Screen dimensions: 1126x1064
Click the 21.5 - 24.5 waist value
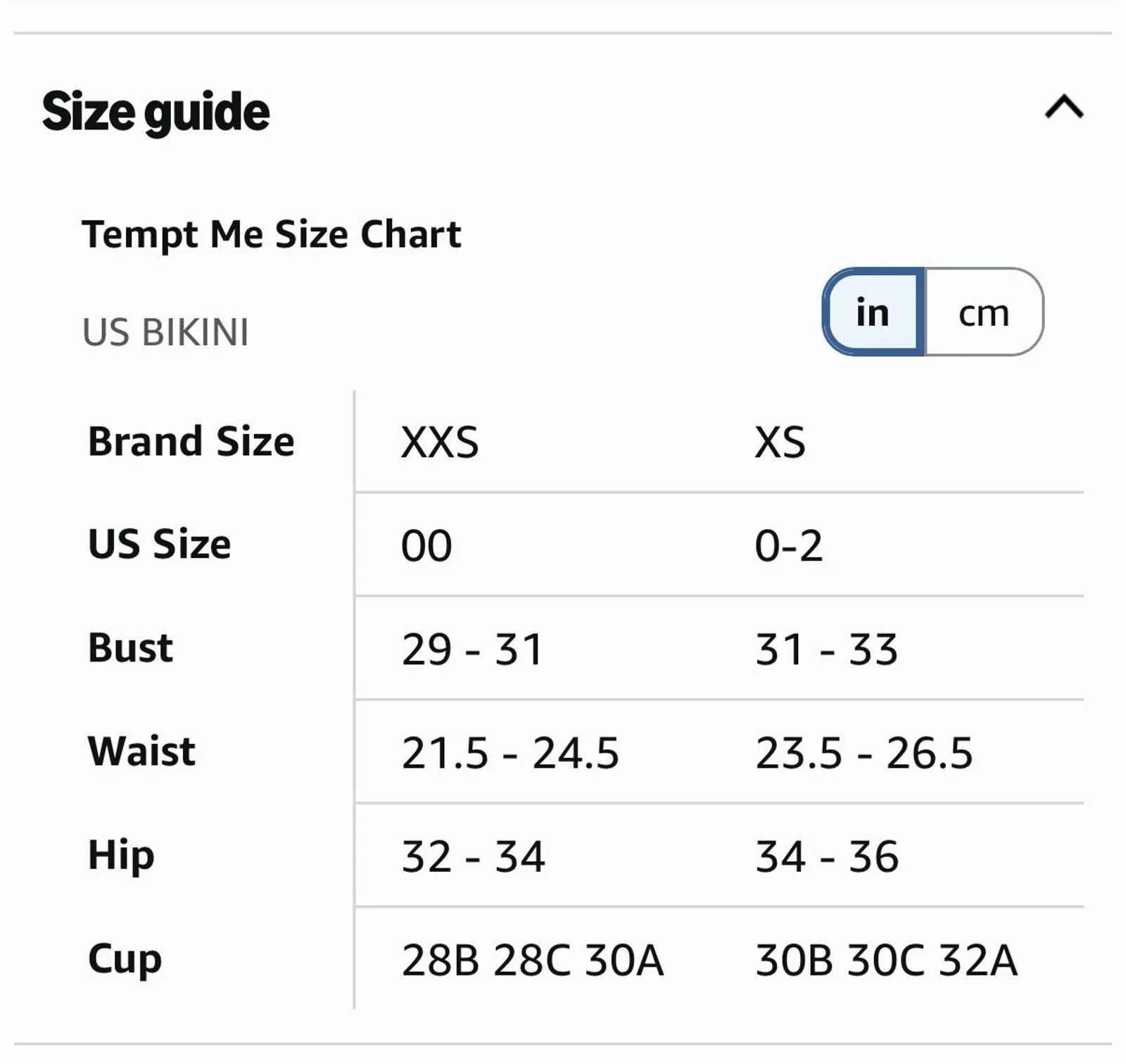click(x=510, y=753)
